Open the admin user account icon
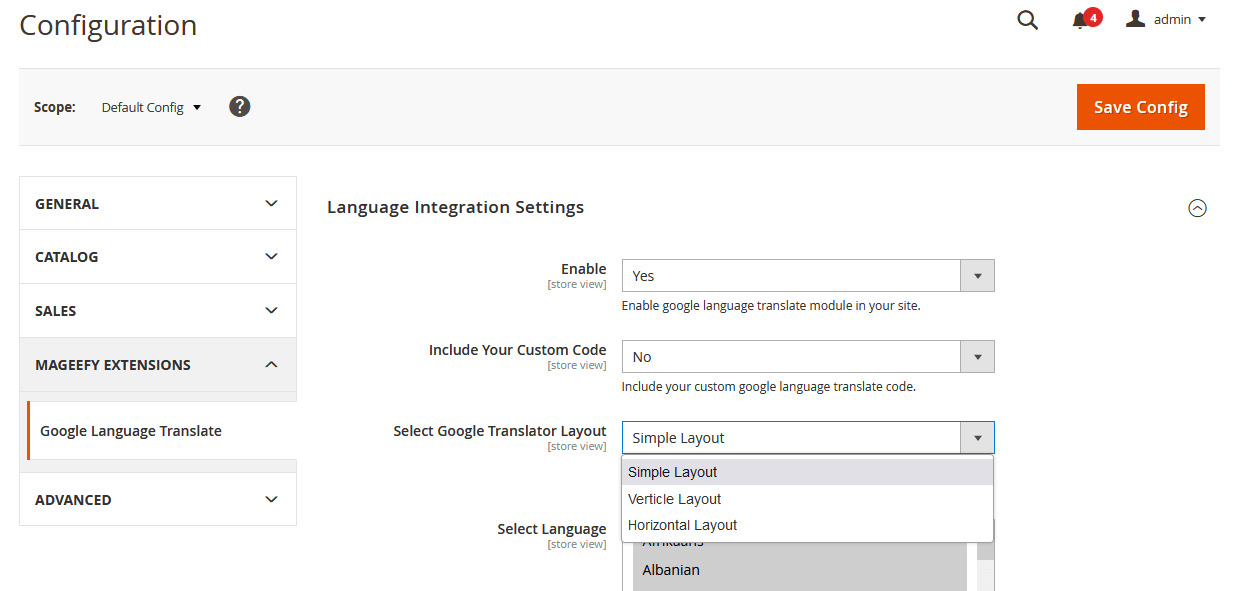 (x=1135, y=18)
